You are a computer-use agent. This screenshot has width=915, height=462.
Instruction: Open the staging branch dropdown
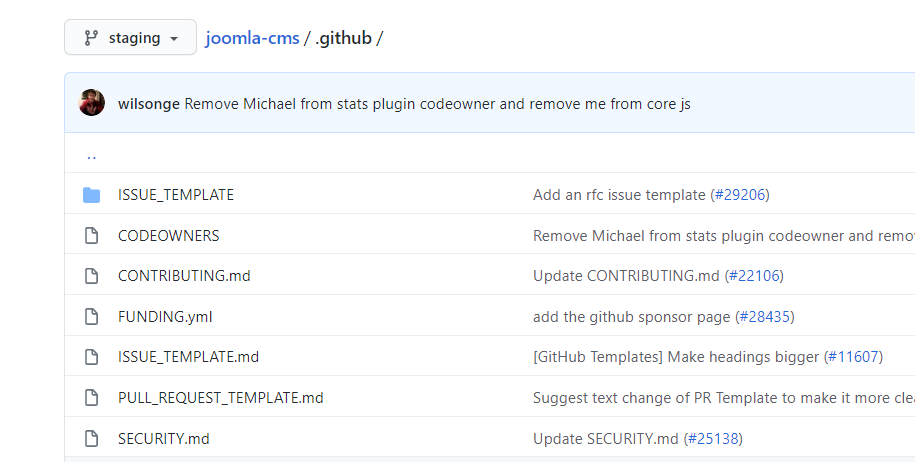[x=130, y=37]
